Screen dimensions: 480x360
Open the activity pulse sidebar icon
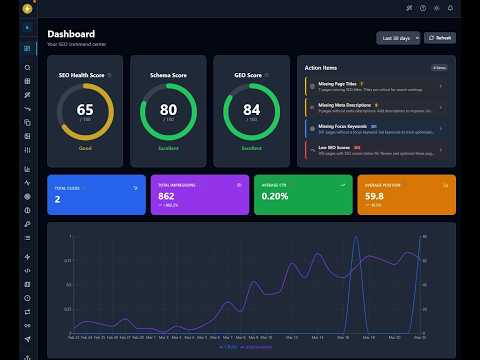(27, 183)
